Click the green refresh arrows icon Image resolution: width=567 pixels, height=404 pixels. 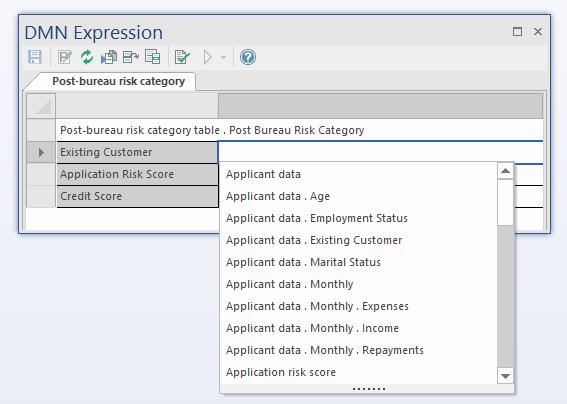(x=87, y=57)
